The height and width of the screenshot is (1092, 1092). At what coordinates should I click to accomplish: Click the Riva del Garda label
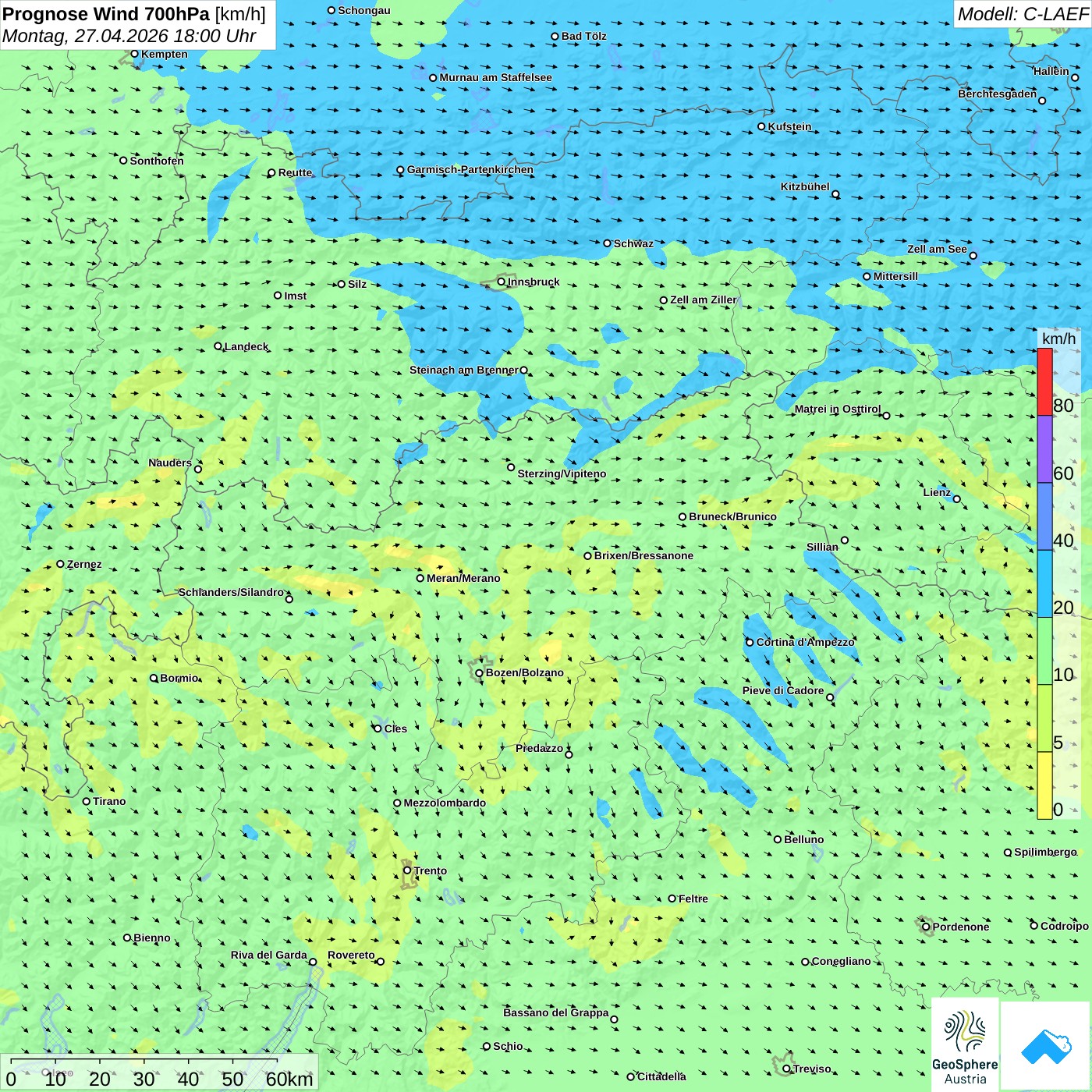(x=268, y=955)
